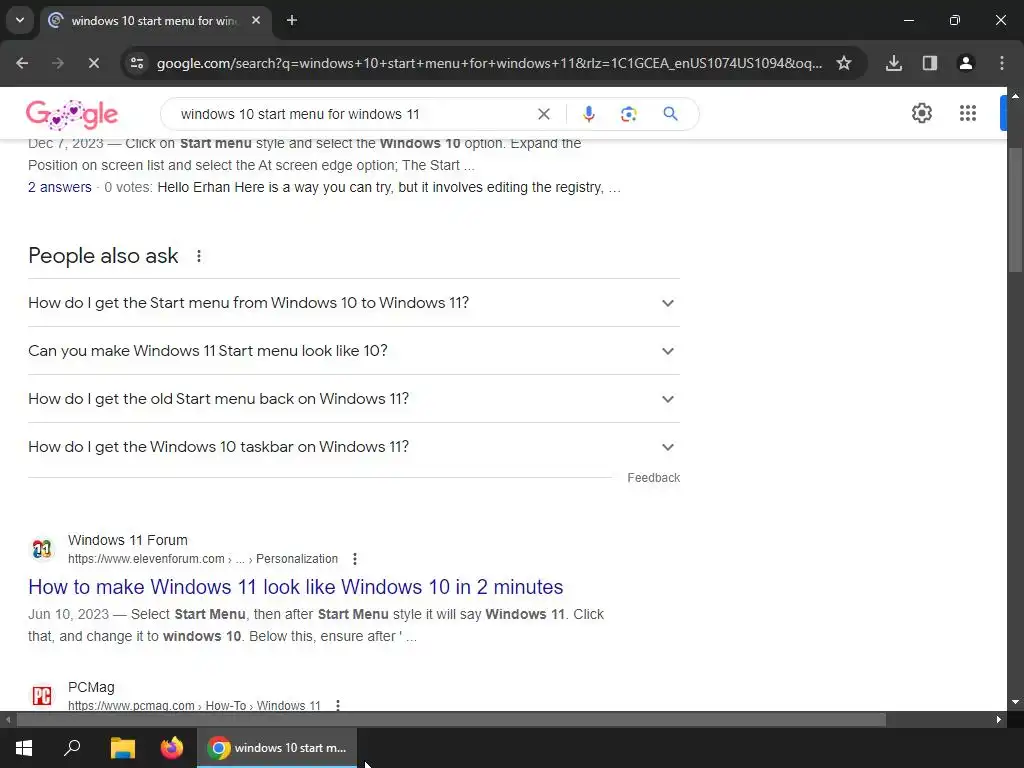Viewport: 1024px width, 768px height.
Task: Click the vertical scrollbar thumb
Action: point(1015,209)
